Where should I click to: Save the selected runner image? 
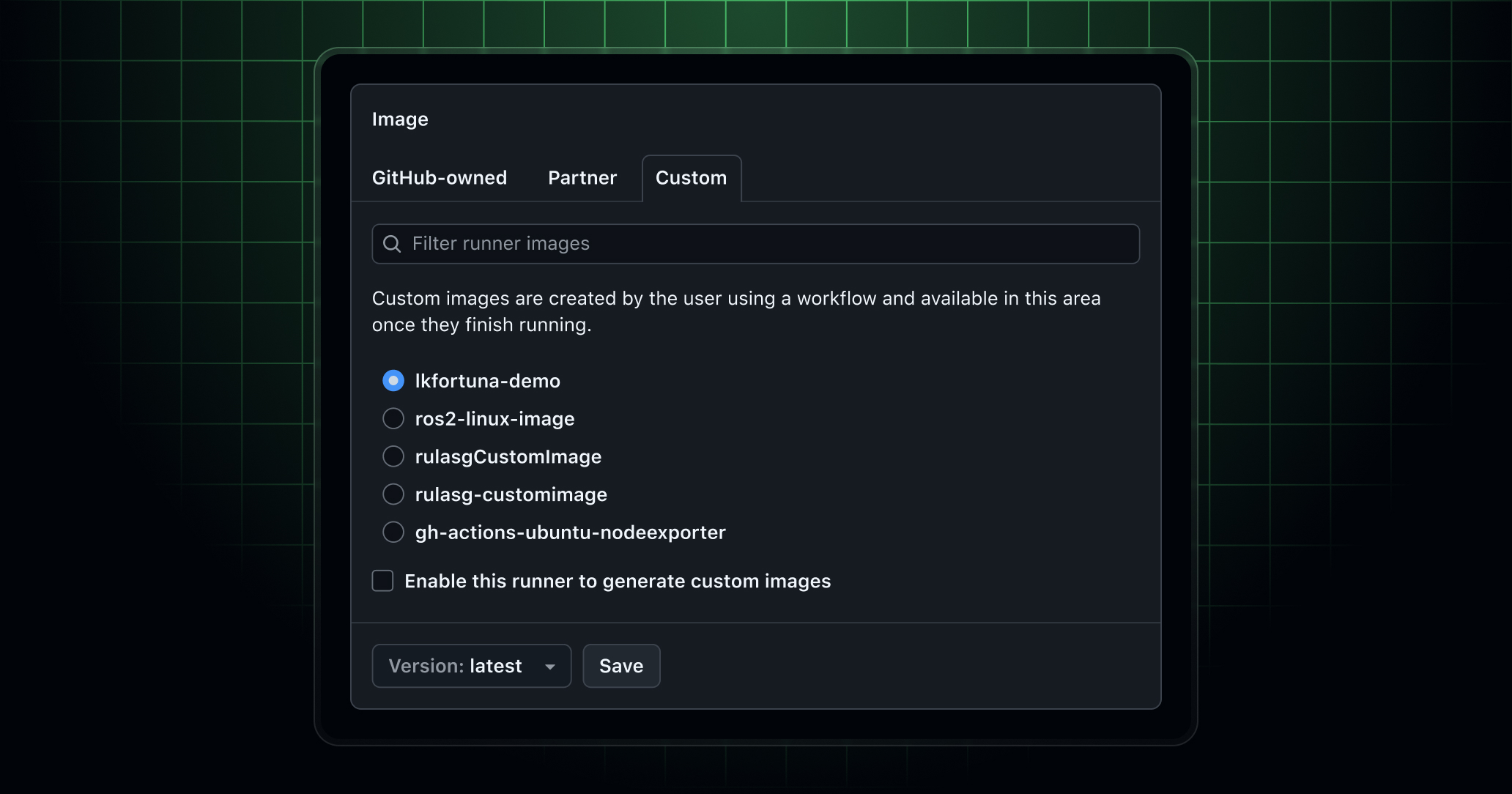click(x=620, y=666)
